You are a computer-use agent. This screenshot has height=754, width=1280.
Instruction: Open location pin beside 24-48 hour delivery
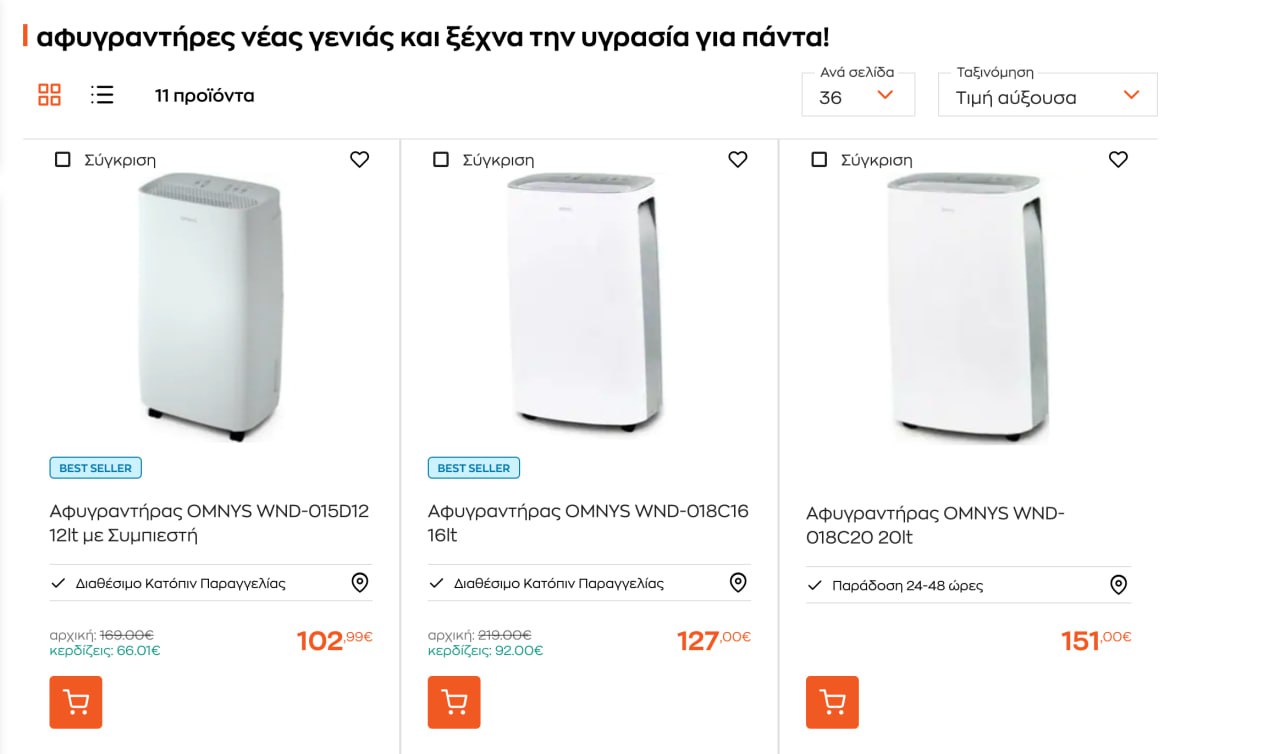pyautogui.click(x=1119, y=585)
